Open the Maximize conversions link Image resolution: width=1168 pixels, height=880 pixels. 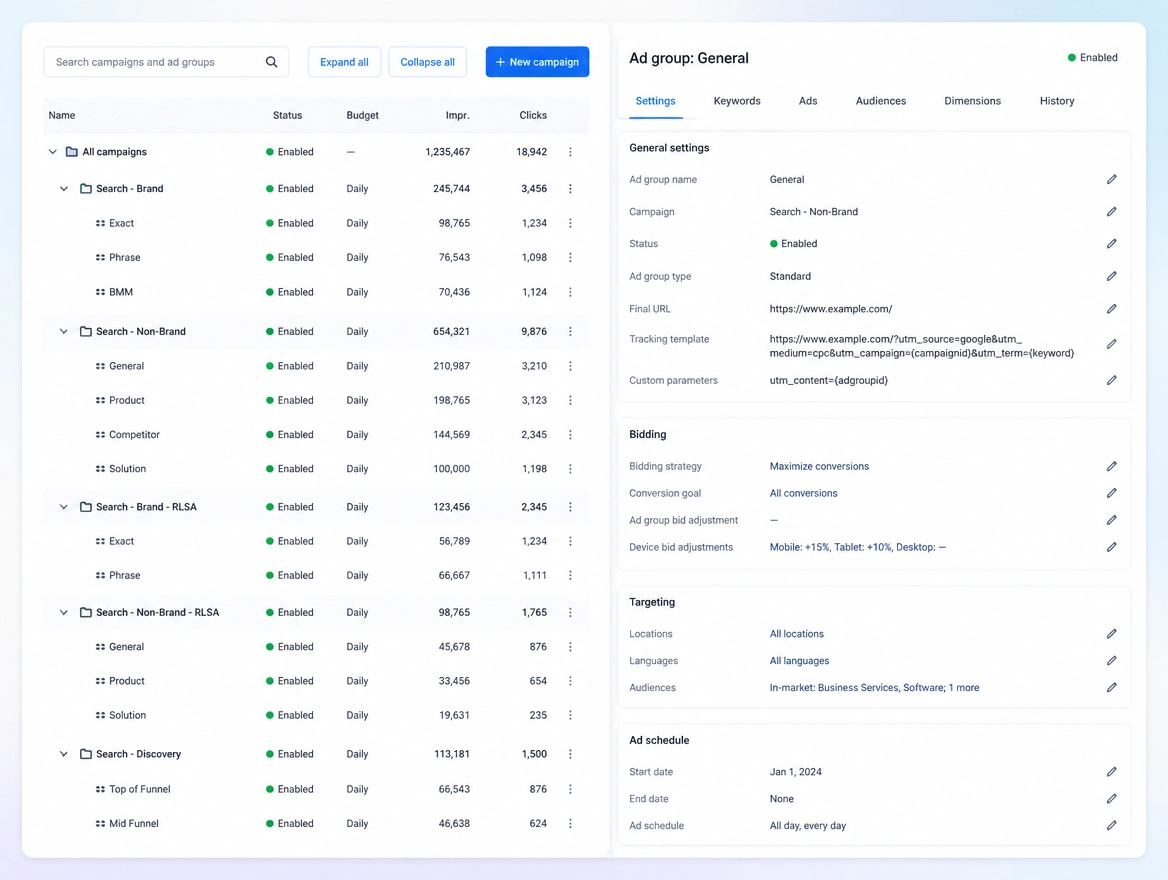819,466
